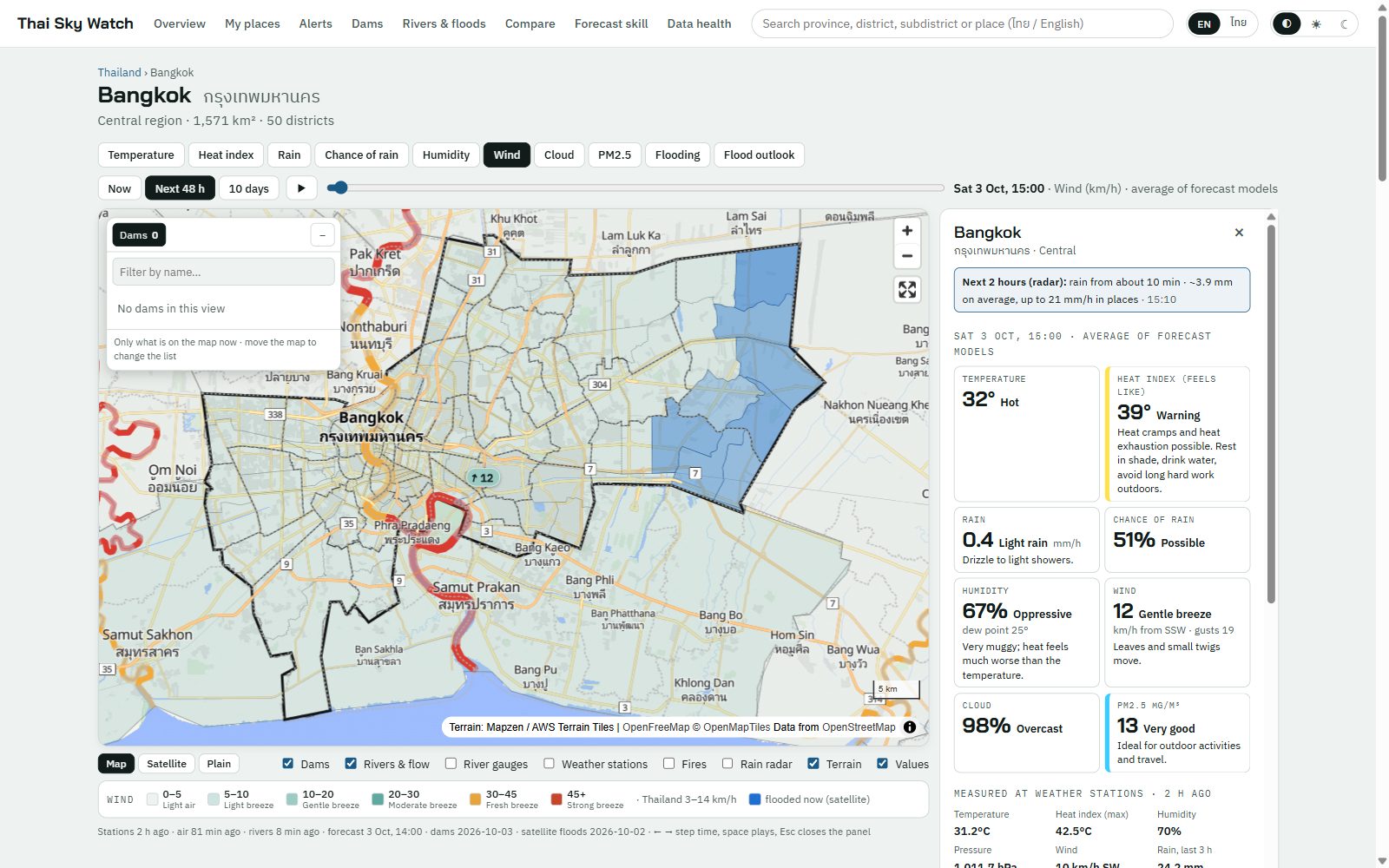This screenshot has width=1389, height=868.
Task: Turn off the Values checkbox
Action: coord(882,764)
